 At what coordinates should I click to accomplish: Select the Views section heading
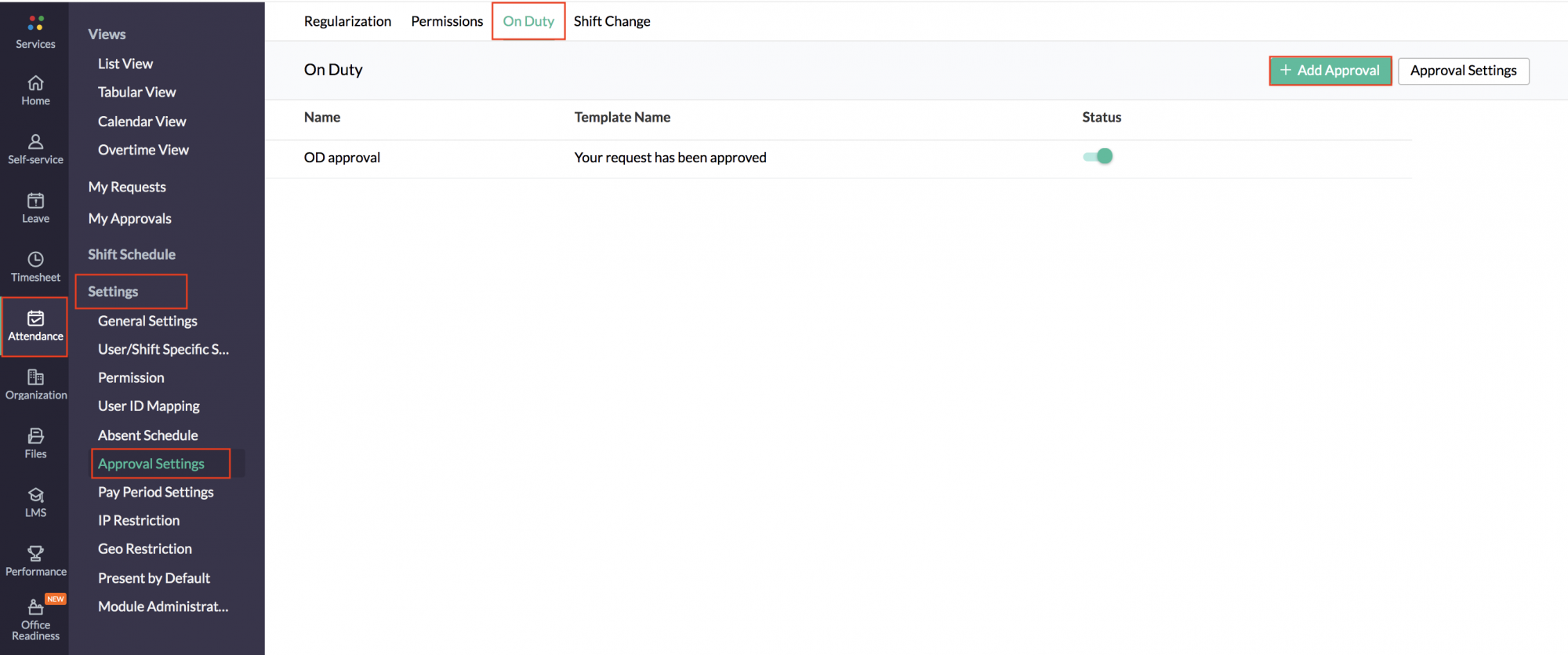pos(107,34)
